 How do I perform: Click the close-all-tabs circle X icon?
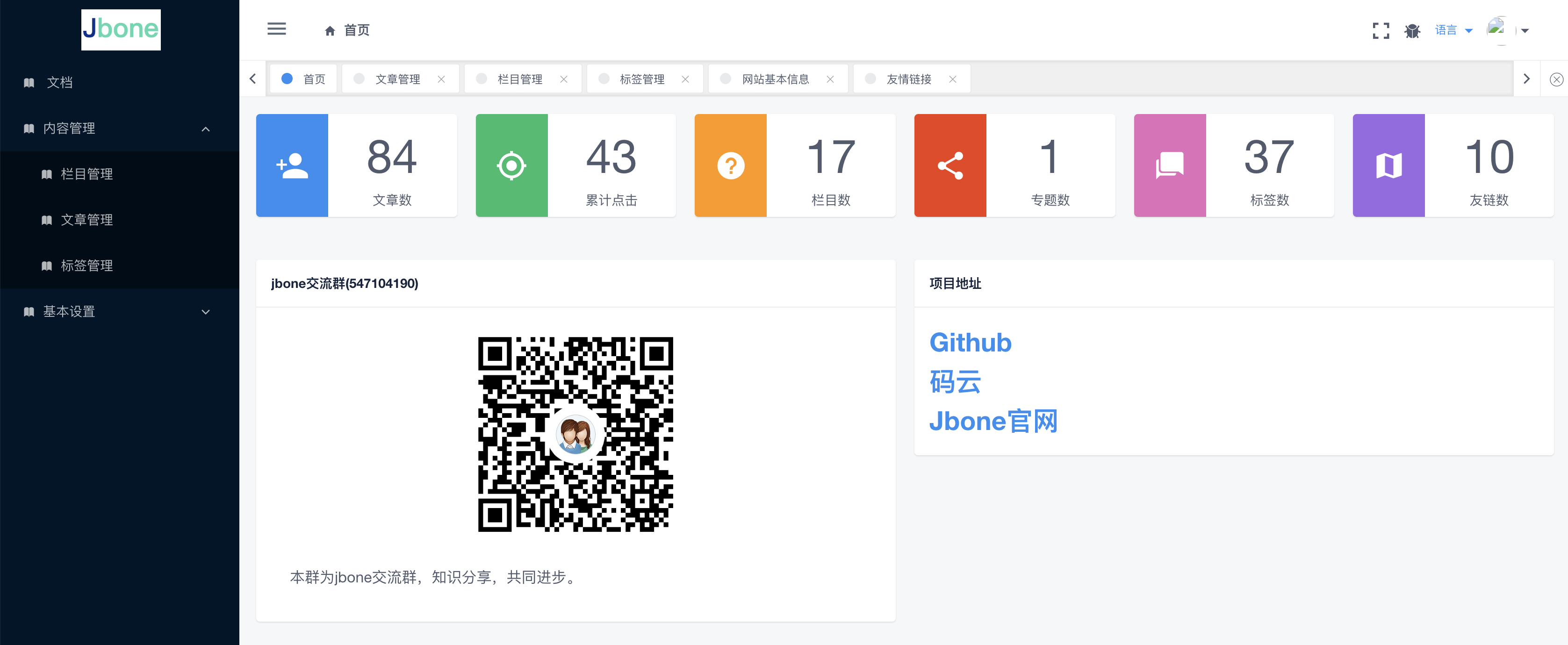[1556, 79]
